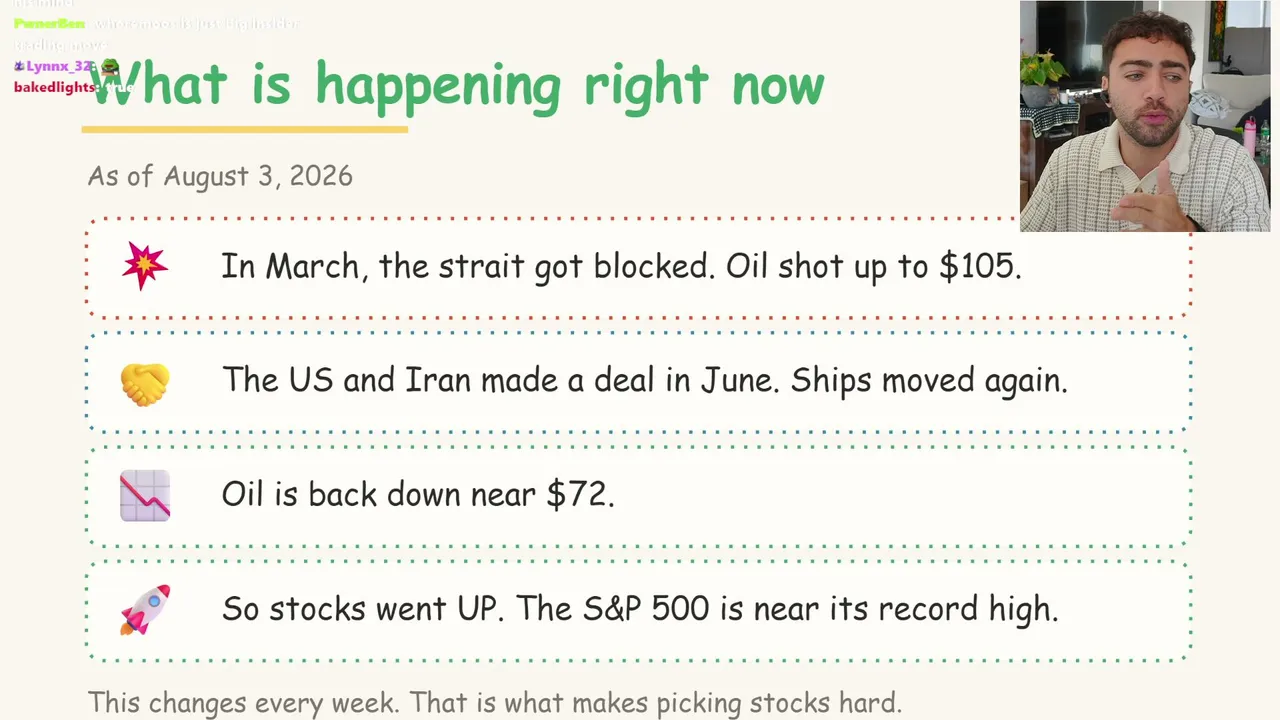Image resolution: width=1280 pixels, height=720 pixels.
Task: Click the streamer webcam overlay
Action: click(1145, 116)
